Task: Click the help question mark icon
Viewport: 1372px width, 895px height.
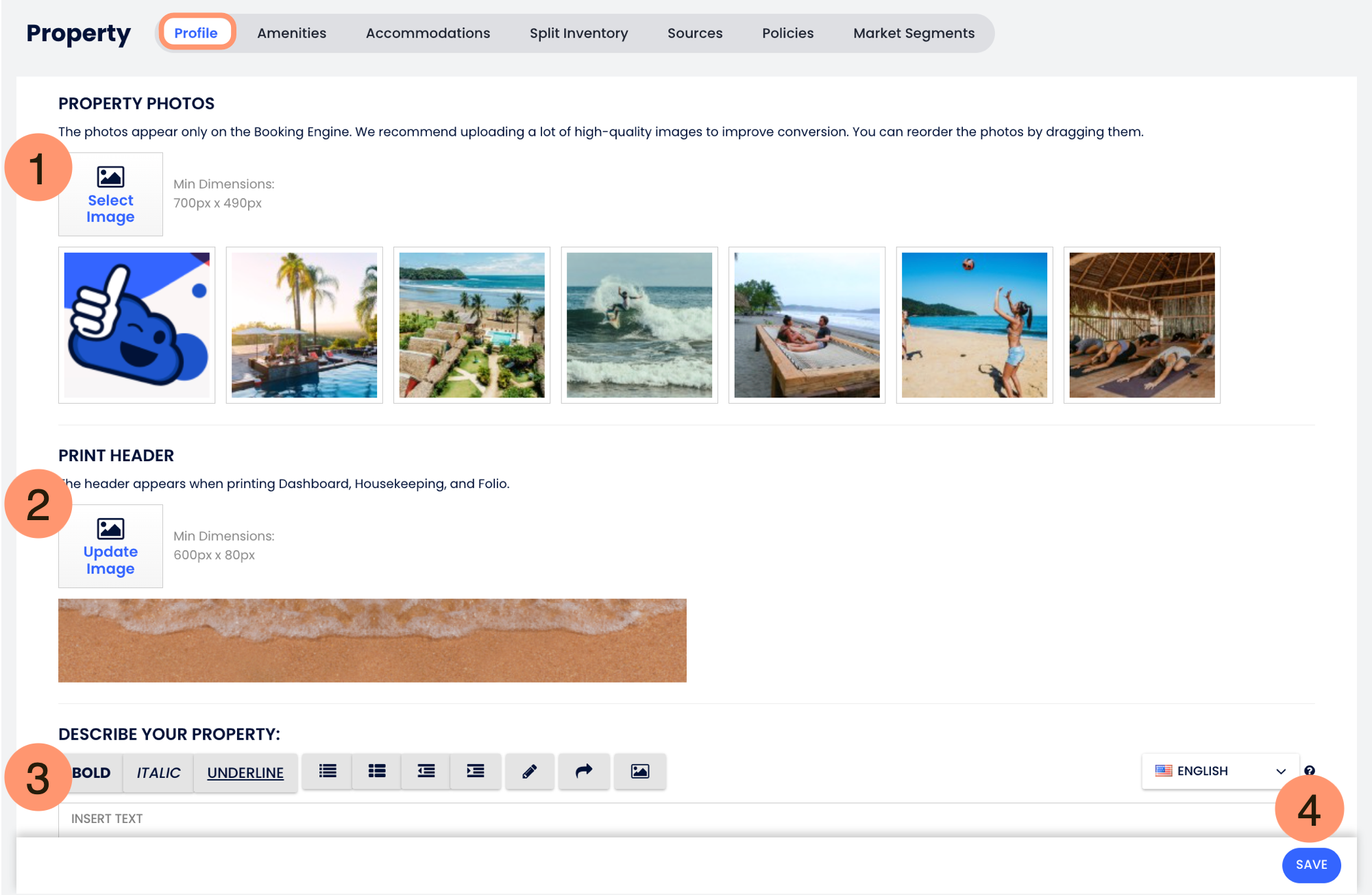Action: tap(1310, 770)
